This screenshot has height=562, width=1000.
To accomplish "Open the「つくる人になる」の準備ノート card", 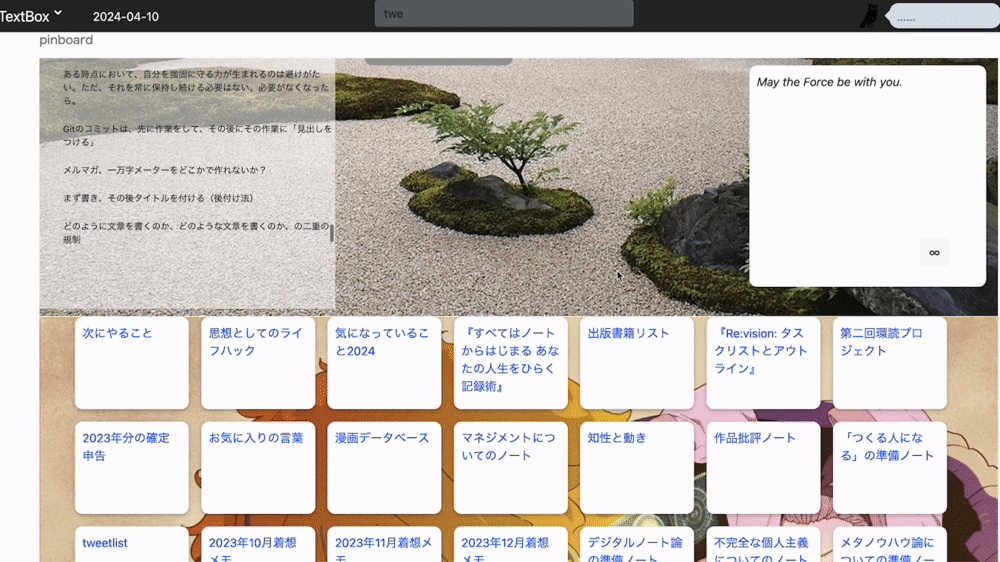I will coord(890,468).
